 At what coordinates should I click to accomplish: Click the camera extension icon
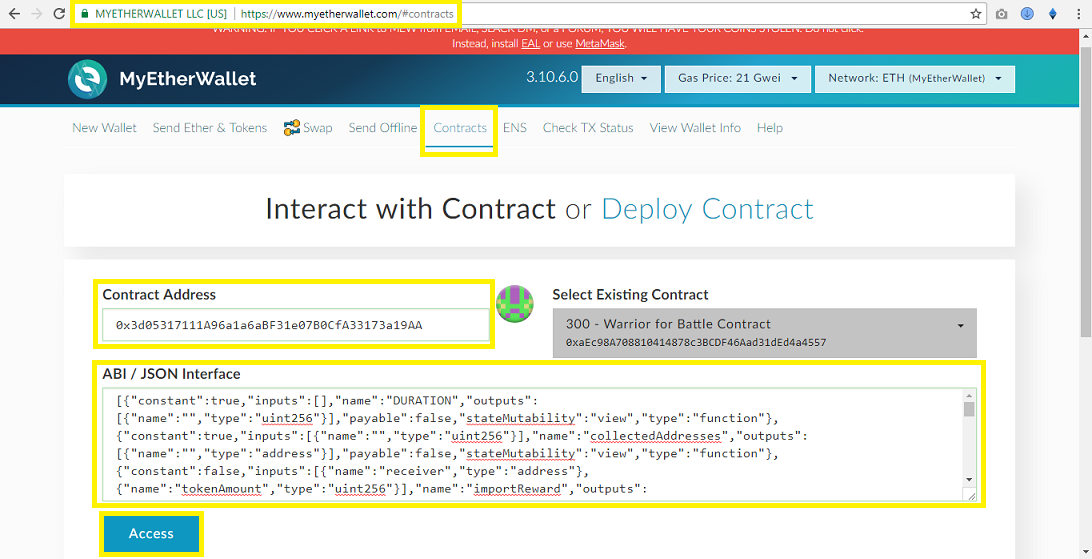click(x=1001, y=14)
